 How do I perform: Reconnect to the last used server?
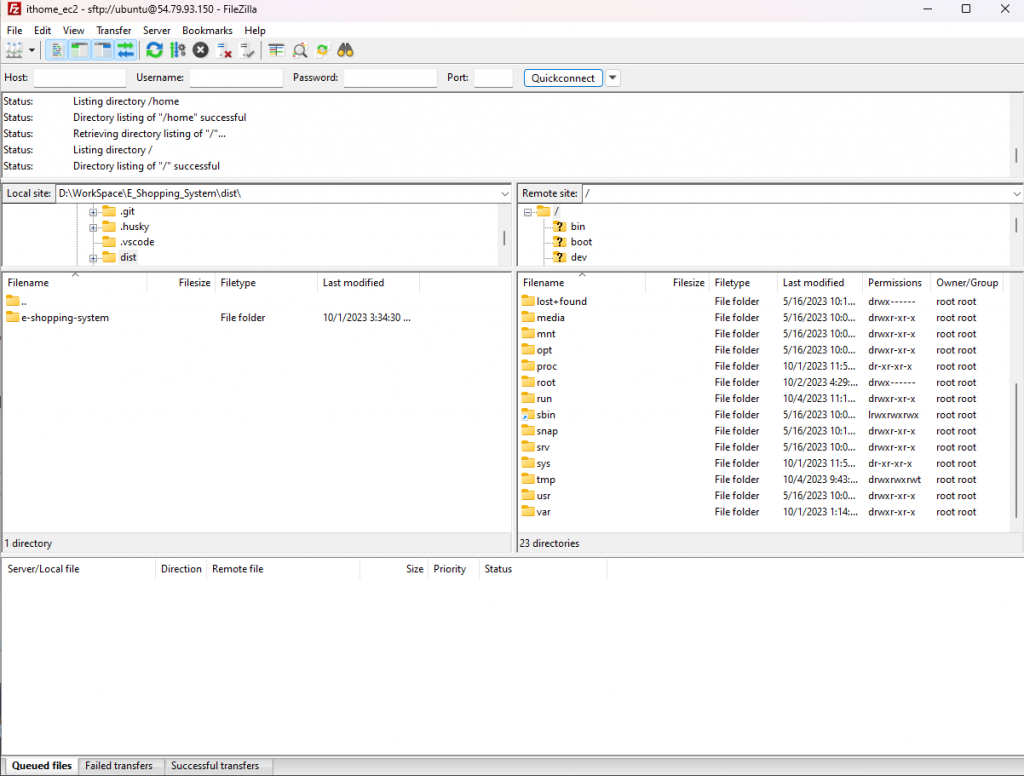click(247, 50)
